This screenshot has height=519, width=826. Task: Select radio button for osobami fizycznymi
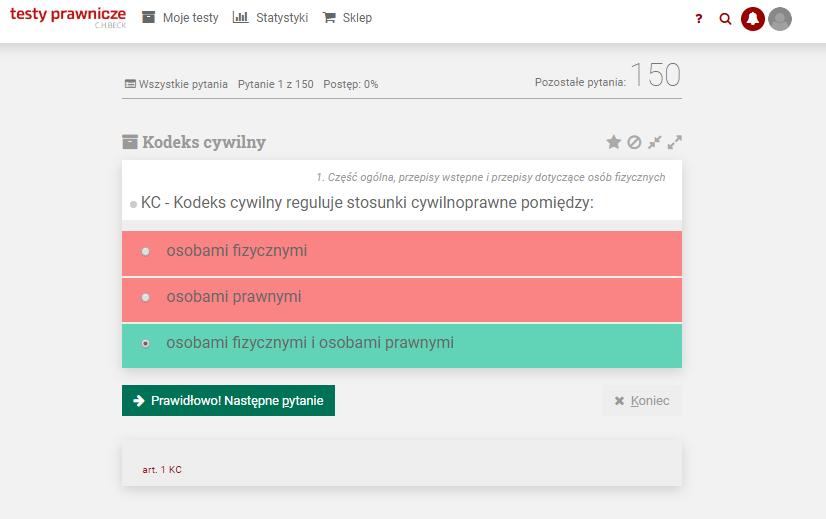pyautogui.click(x=145, y=251)
